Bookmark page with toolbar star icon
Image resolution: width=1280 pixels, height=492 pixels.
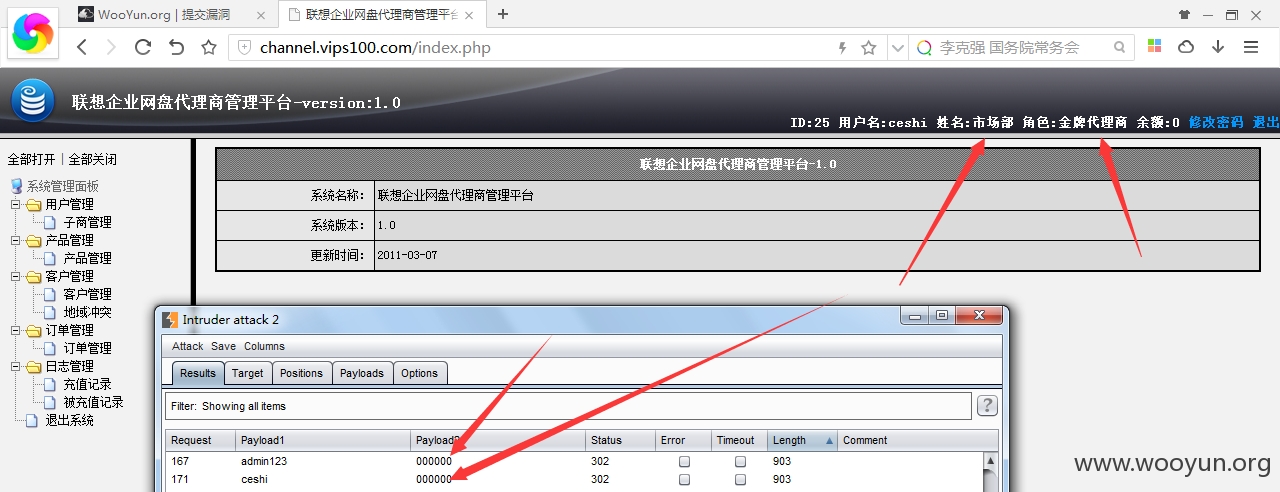(x=209, y=47)
